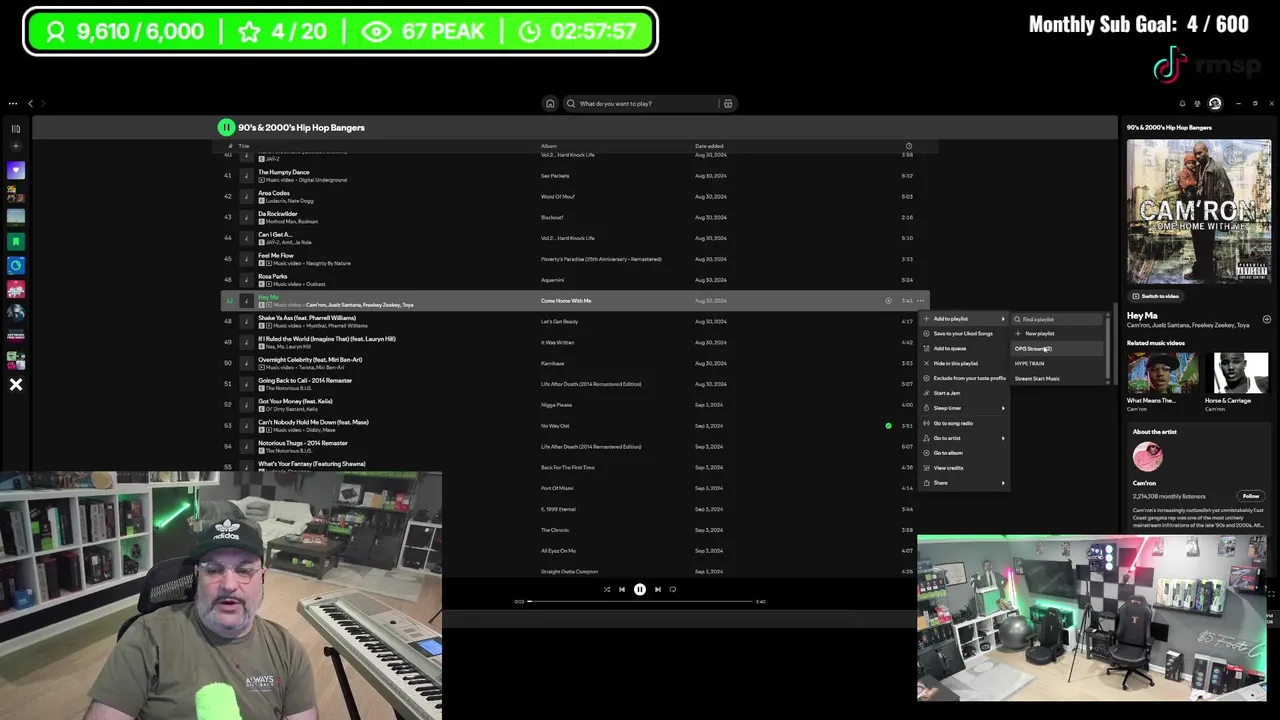Select New playlist in submenu
This screenshot has width=1280, height=720.
coord(1057,334)
